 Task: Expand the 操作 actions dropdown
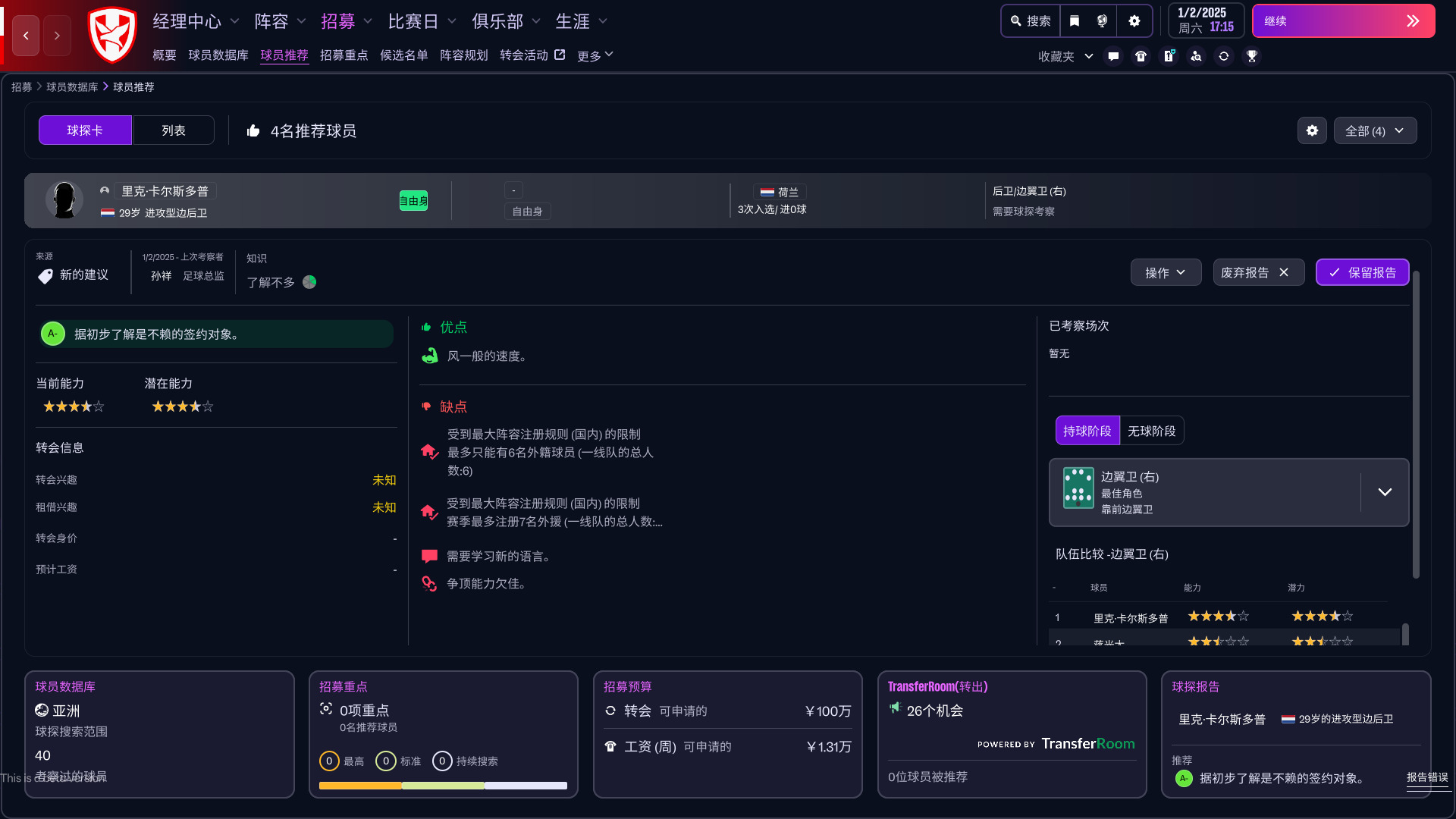(x=1165, y=272)
